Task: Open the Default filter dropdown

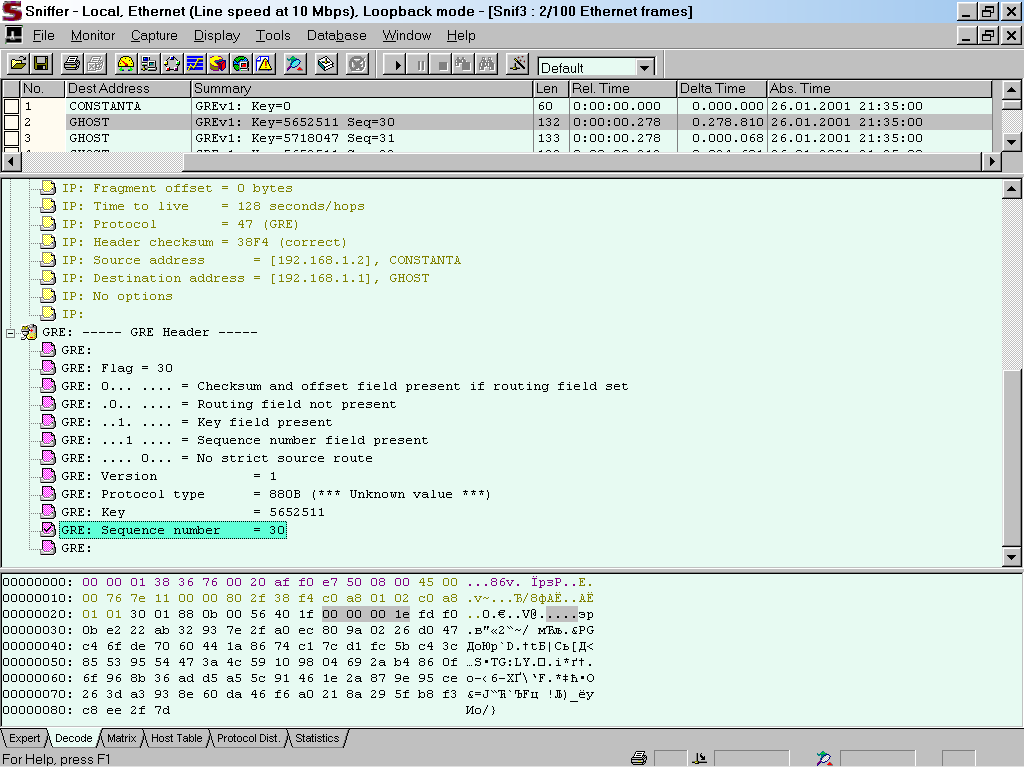Action: 644,68
